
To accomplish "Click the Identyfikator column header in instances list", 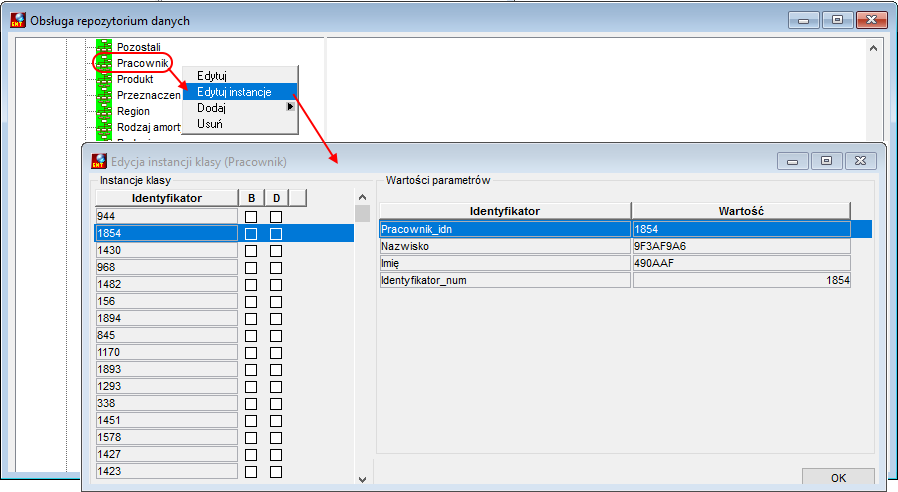I will click(x=167, y=198).
